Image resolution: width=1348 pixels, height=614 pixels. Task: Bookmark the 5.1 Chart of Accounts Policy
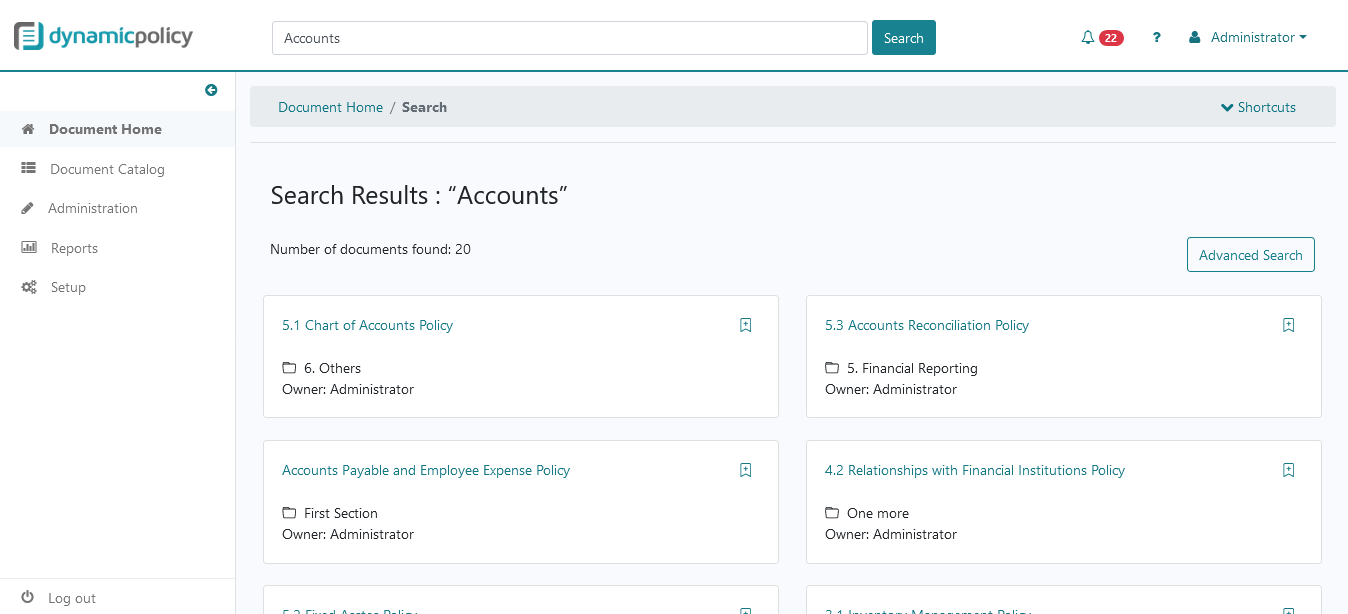coord(745,325)
